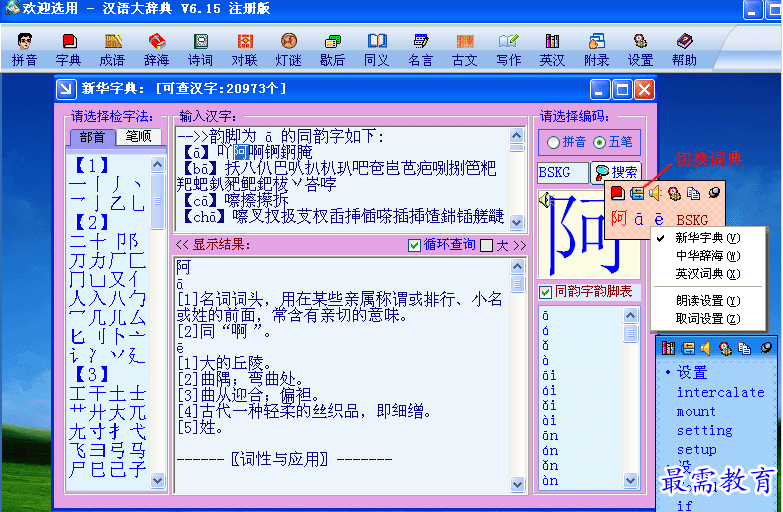Click clock settings icon in pink popup
The width and height of the screenshot is (783, 512).
click(x=674, y=193)
